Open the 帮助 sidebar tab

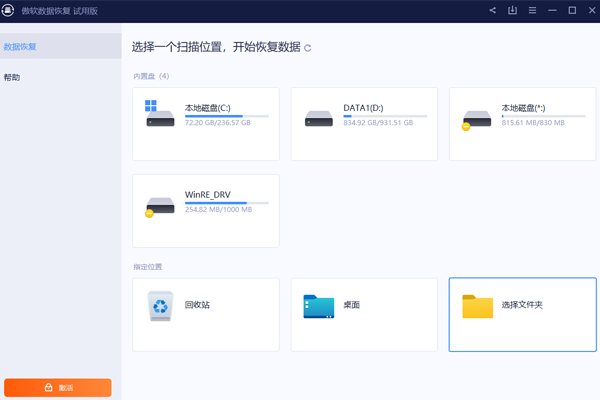pyautogui.click(x=12, y=77)
